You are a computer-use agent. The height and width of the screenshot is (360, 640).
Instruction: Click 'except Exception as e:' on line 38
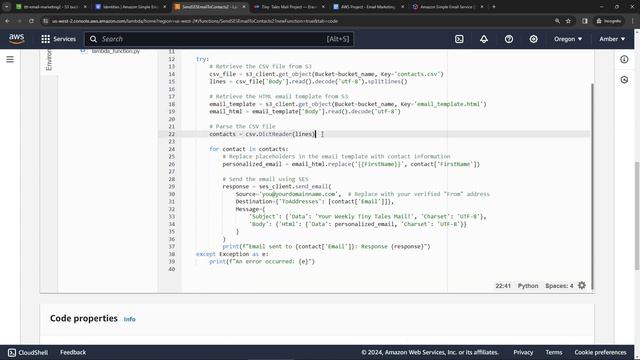pos(232,254)
